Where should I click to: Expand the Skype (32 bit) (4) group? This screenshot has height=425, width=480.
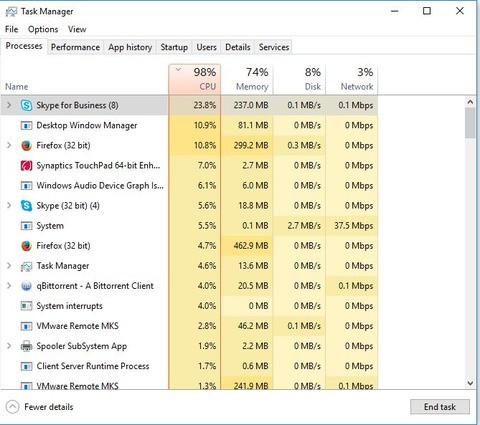tap(9, 206)
